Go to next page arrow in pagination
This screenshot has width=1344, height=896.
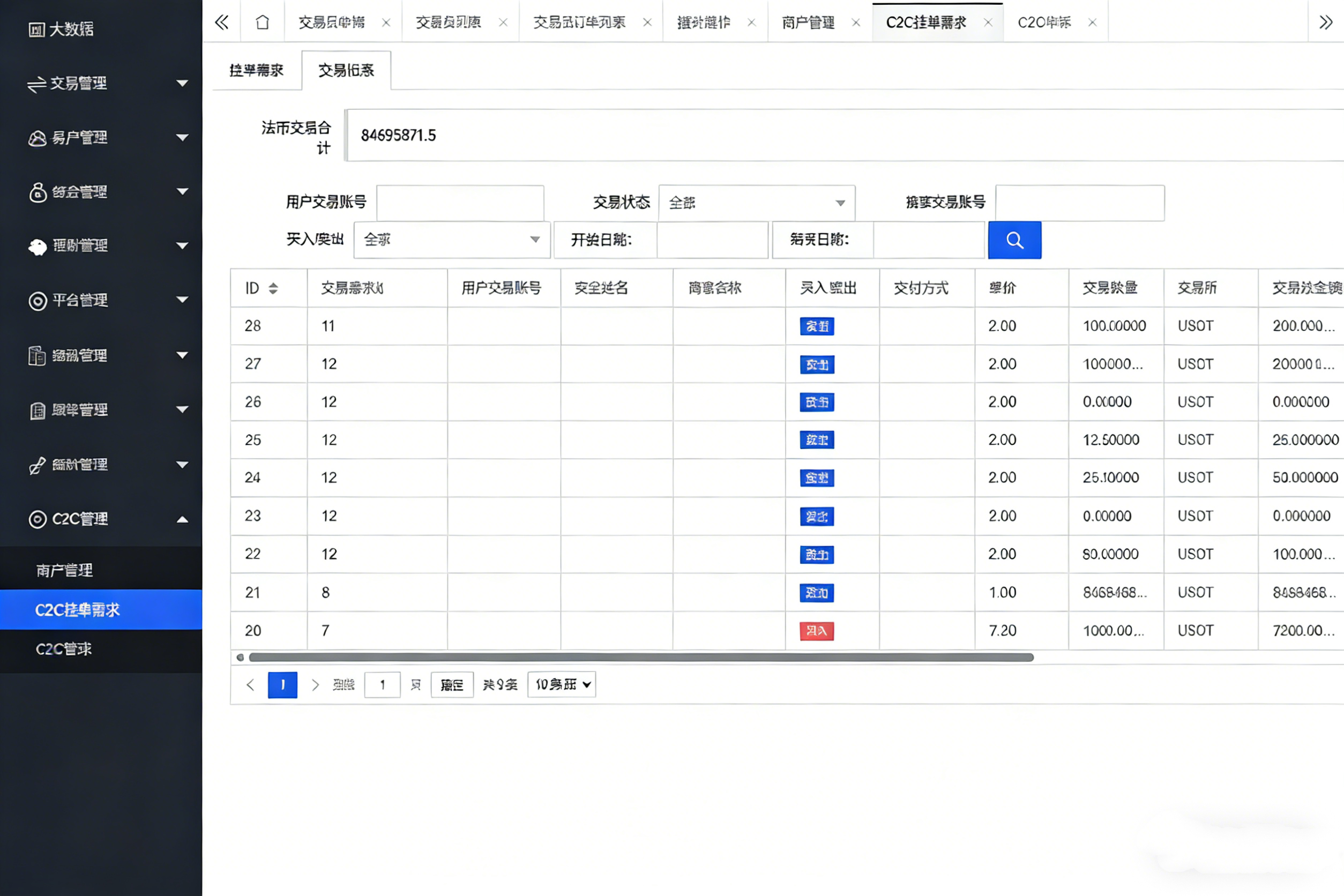coord(315,684)
